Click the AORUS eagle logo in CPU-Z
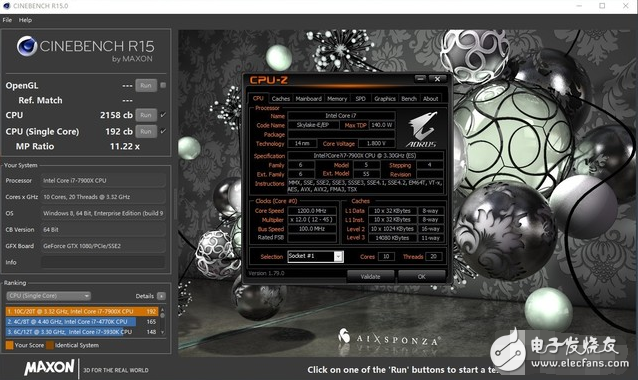 point(422,130)
